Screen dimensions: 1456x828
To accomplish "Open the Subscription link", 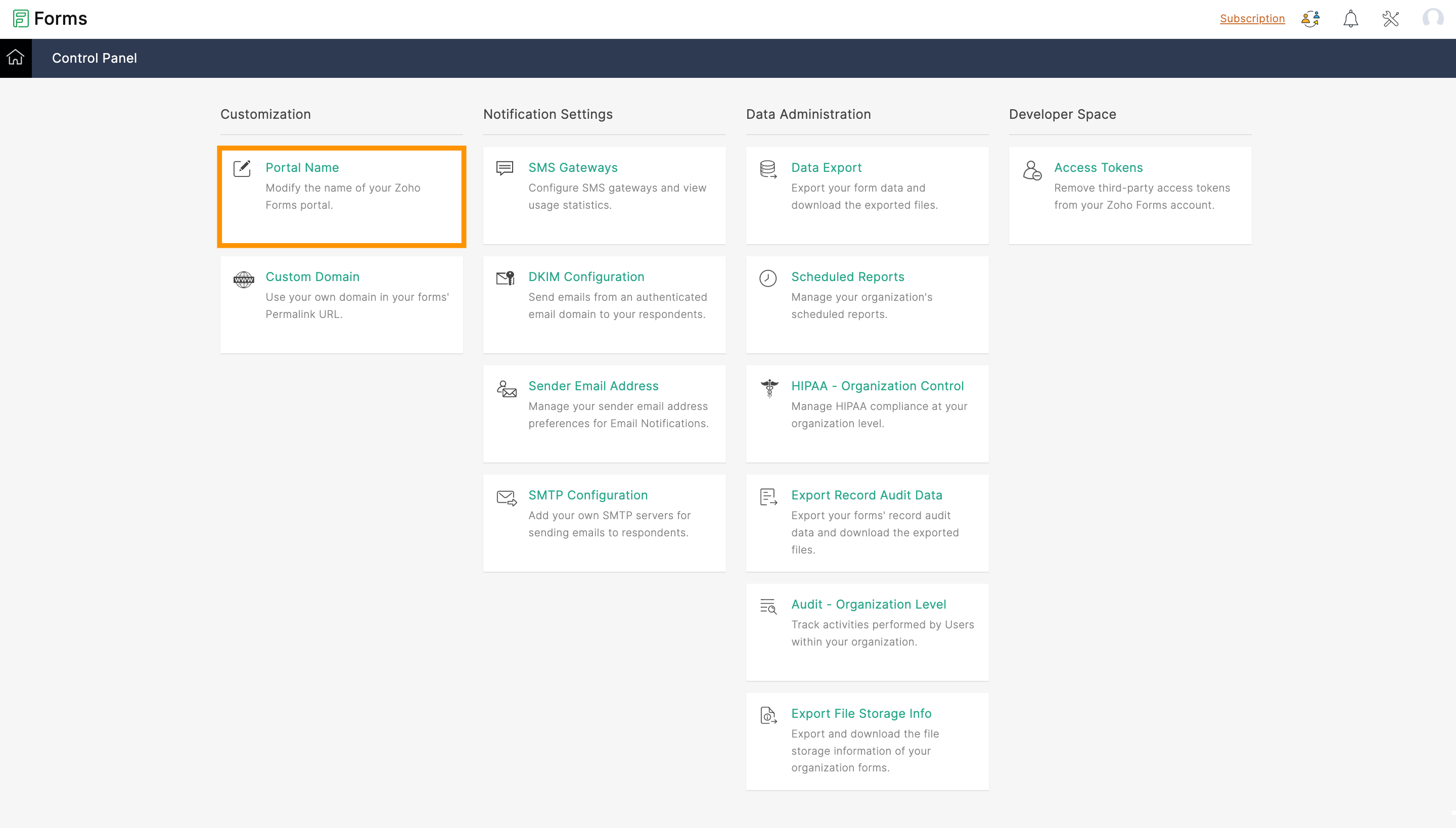I will point(1252,18).
